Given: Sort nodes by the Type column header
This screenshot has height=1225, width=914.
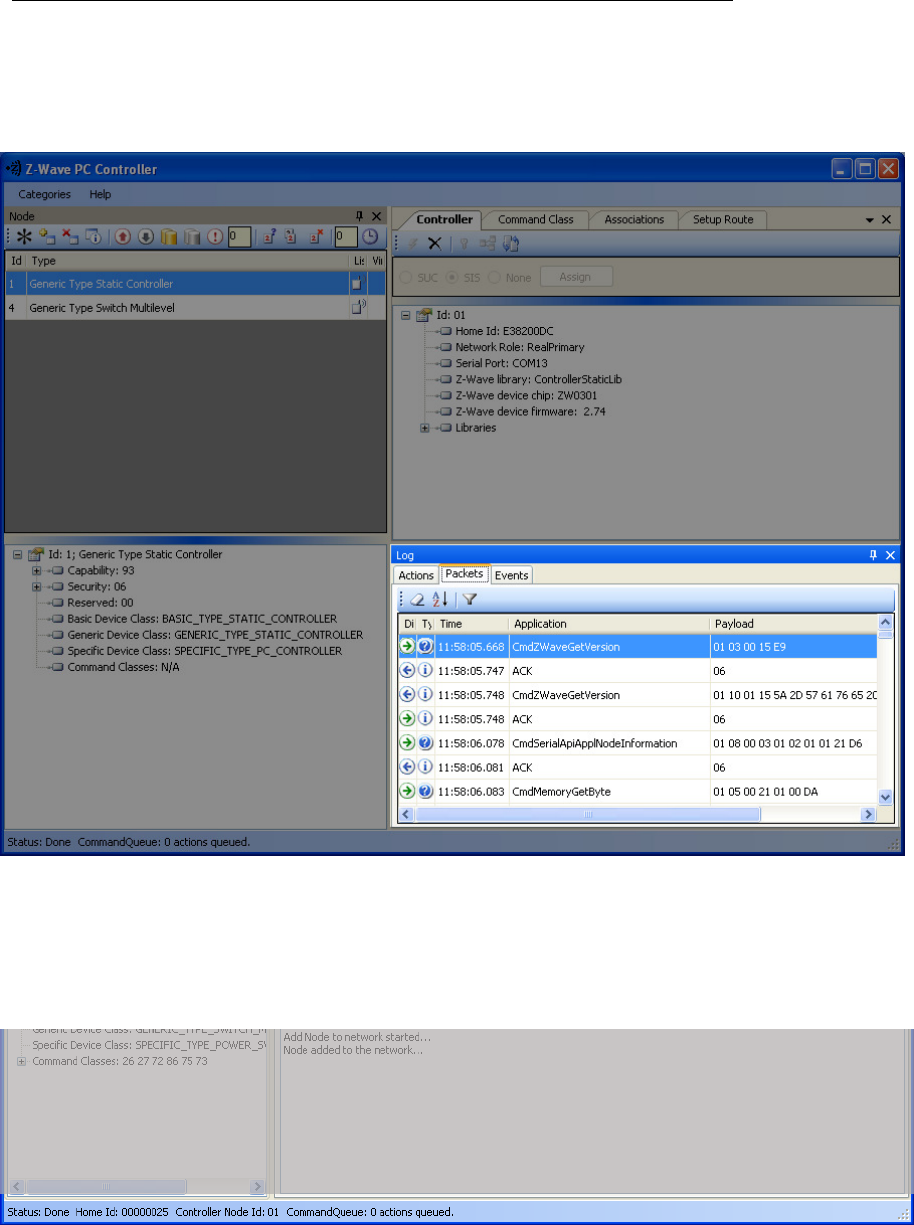Looking at the screenshot, I should (x=186, y=260).
